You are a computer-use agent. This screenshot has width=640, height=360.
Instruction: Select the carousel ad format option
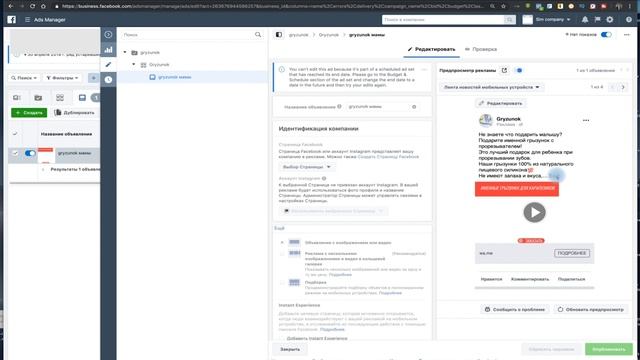tap(282, 254)
